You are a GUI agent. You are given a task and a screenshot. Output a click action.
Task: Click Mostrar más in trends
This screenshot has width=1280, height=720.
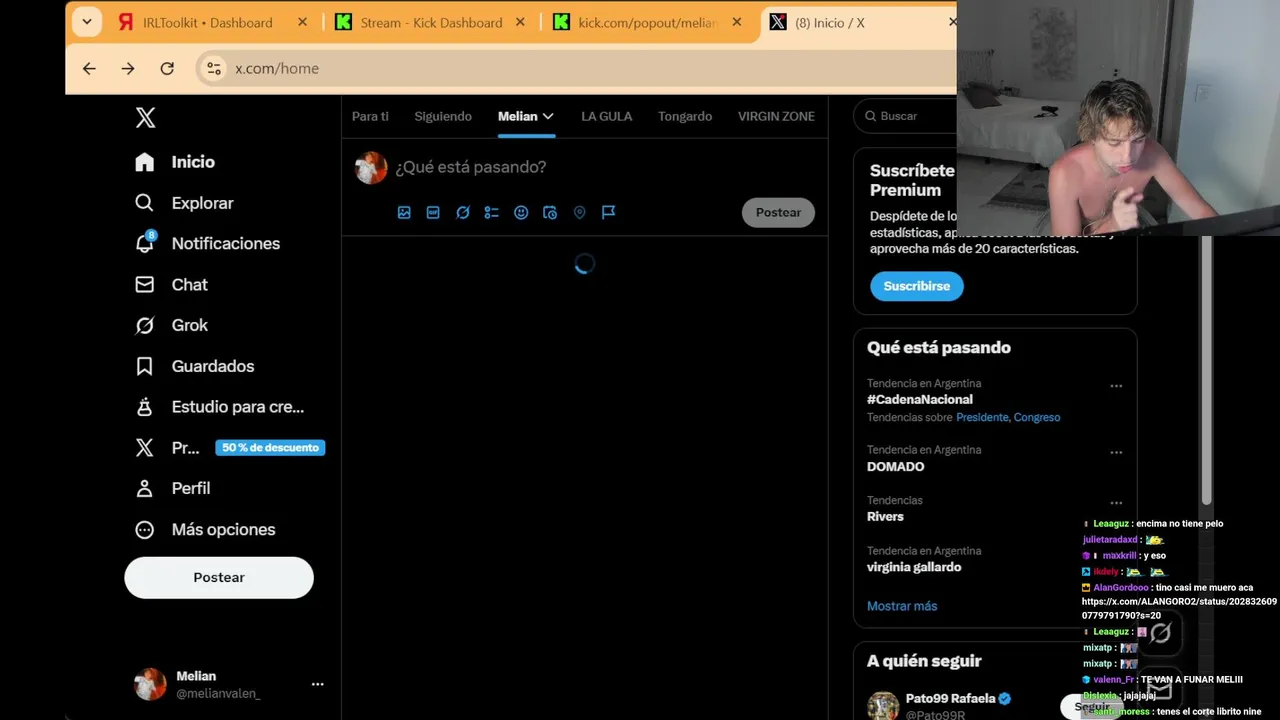coord(902,606)
